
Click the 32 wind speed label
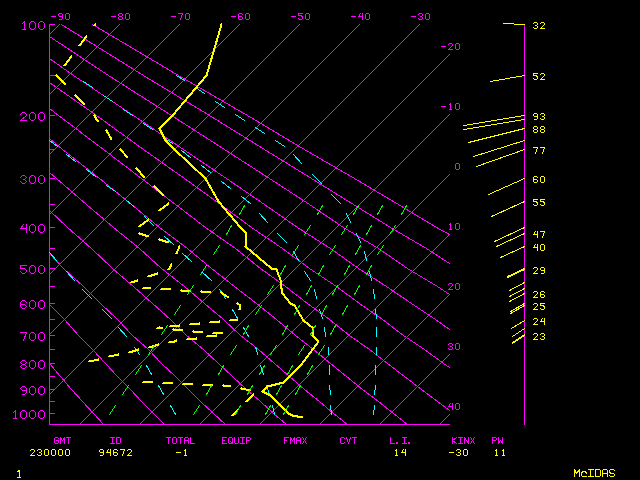click(539, 25)
